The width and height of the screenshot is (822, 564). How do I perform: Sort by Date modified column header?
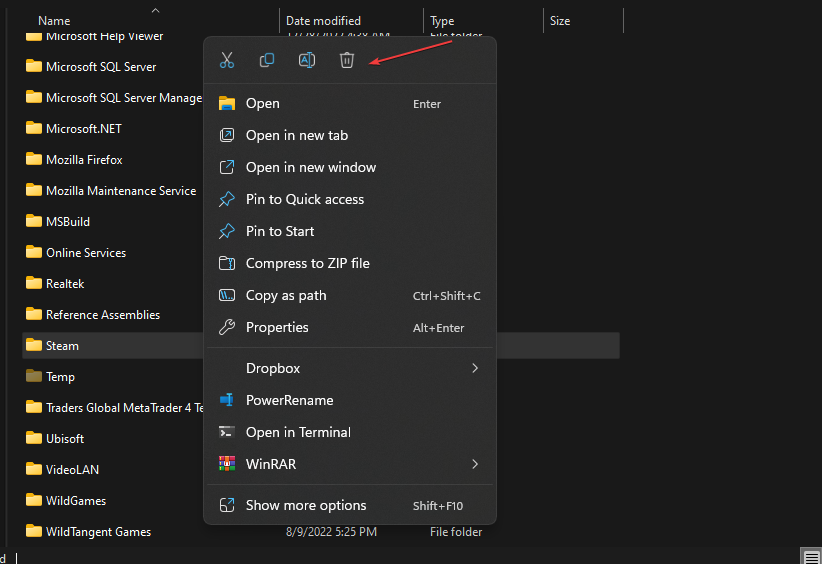click(323, 21)
